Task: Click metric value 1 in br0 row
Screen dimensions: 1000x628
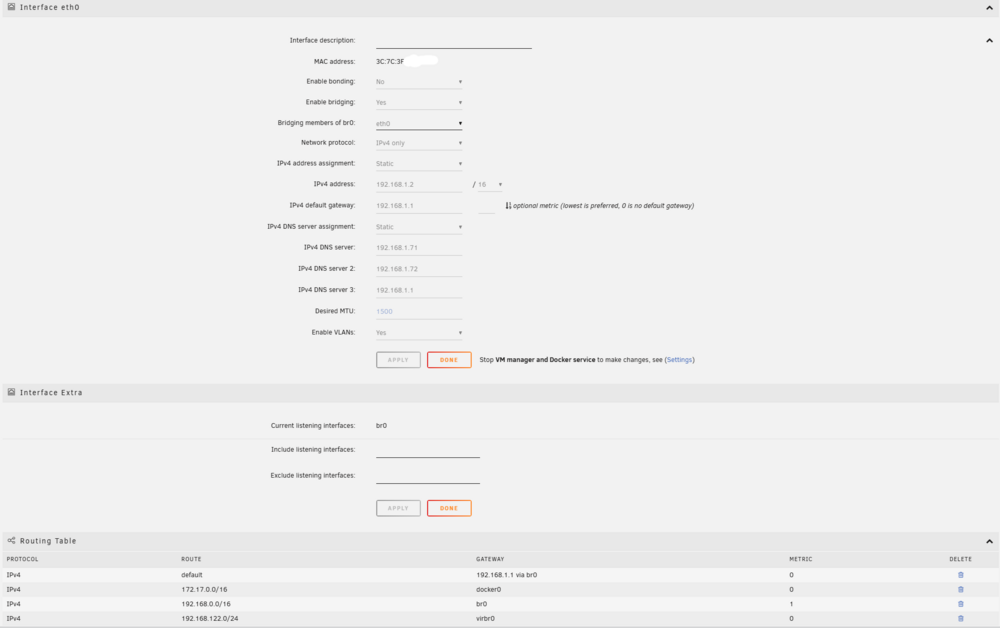Action: click(x=791, y=604)
